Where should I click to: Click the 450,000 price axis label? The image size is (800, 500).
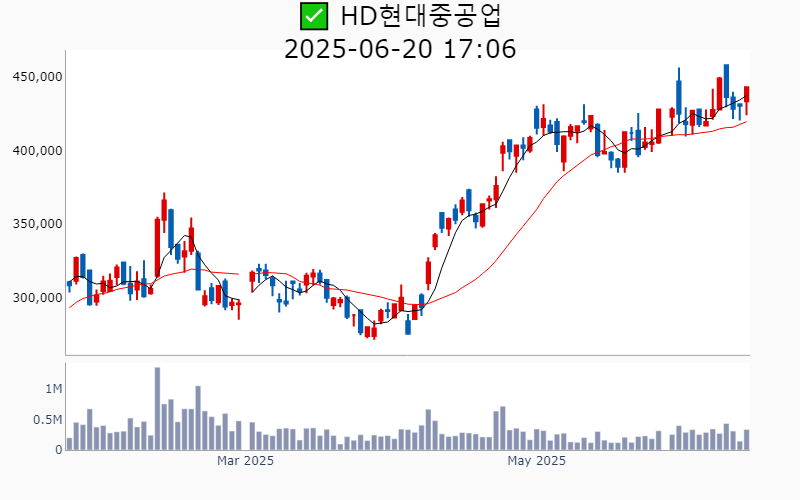click(37, 77)
